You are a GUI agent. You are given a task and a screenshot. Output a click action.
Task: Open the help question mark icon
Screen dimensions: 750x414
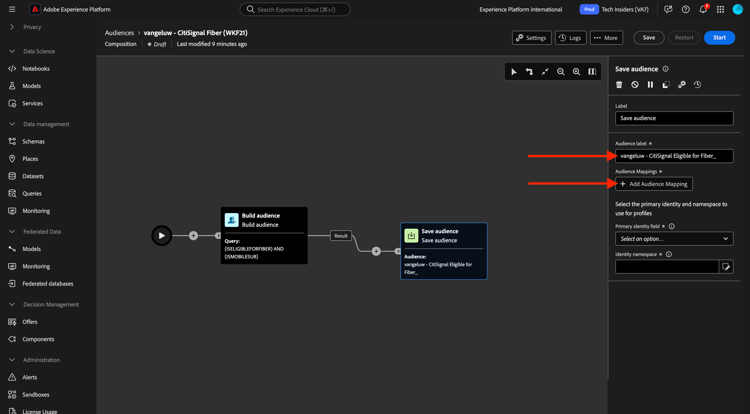pos(685,9)
